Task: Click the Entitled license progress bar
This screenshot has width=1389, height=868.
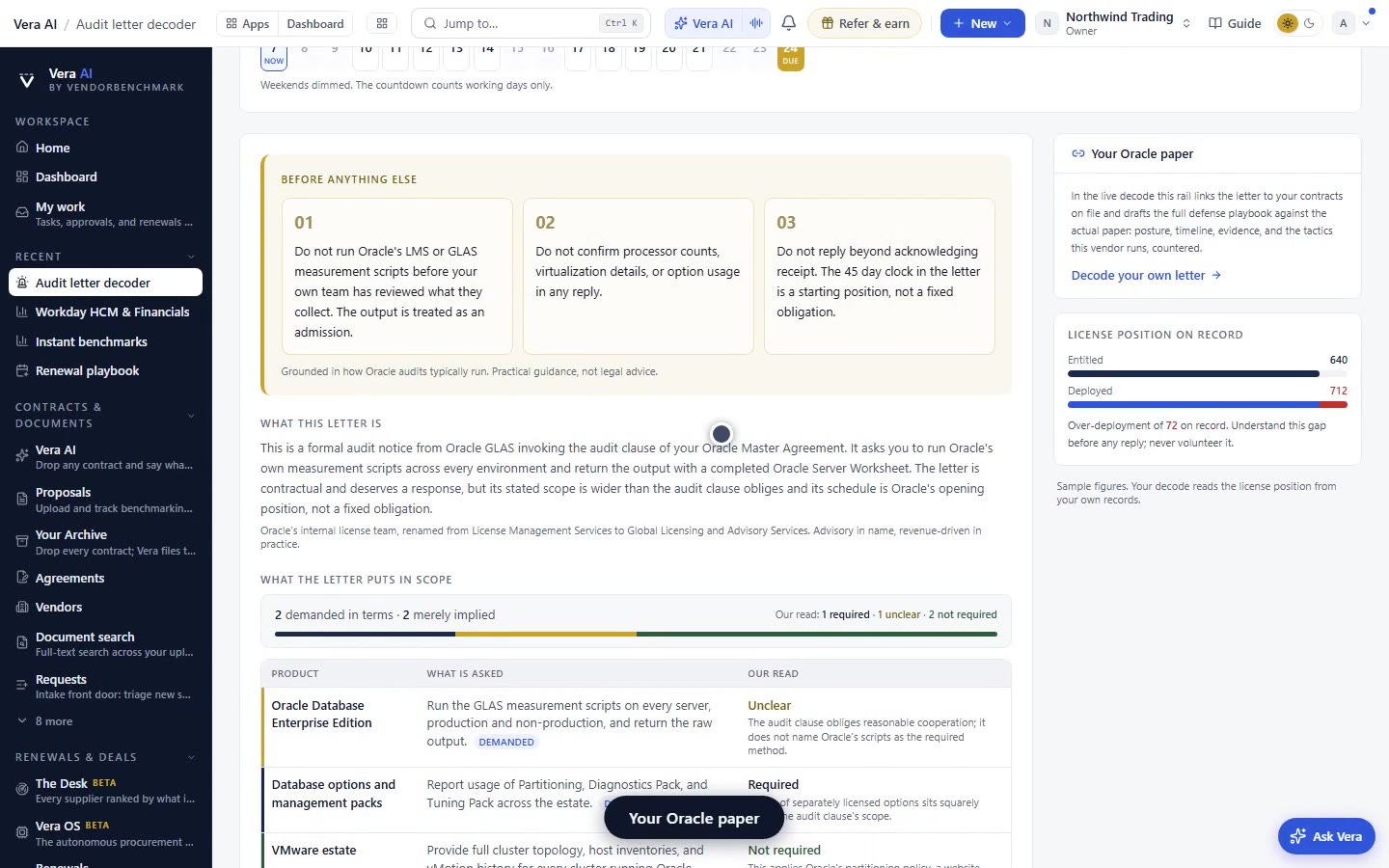Action: [1207, 373]
